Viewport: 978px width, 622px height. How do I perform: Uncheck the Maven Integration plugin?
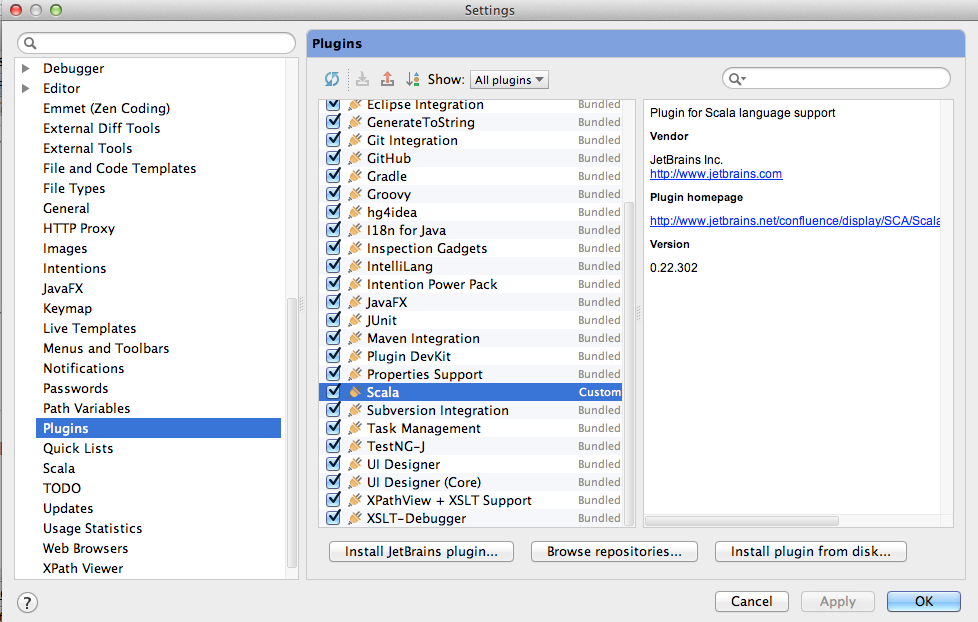pyautogui.click(x=332, y=338)
